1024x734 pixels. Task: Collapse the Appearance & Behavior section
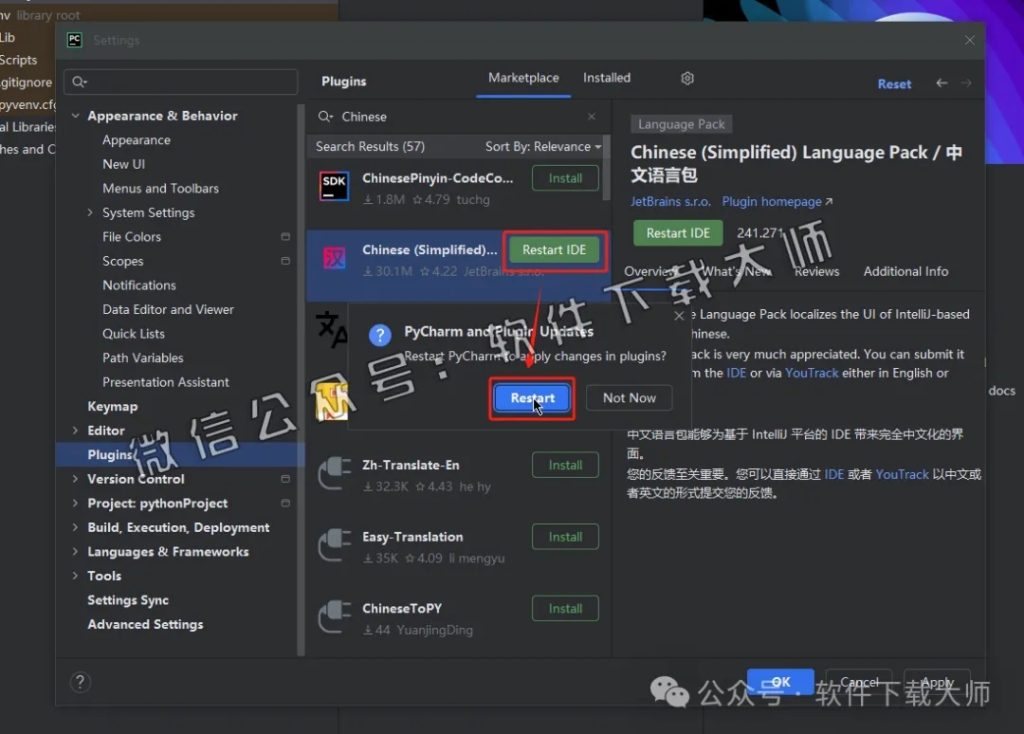tap(75, 116)
